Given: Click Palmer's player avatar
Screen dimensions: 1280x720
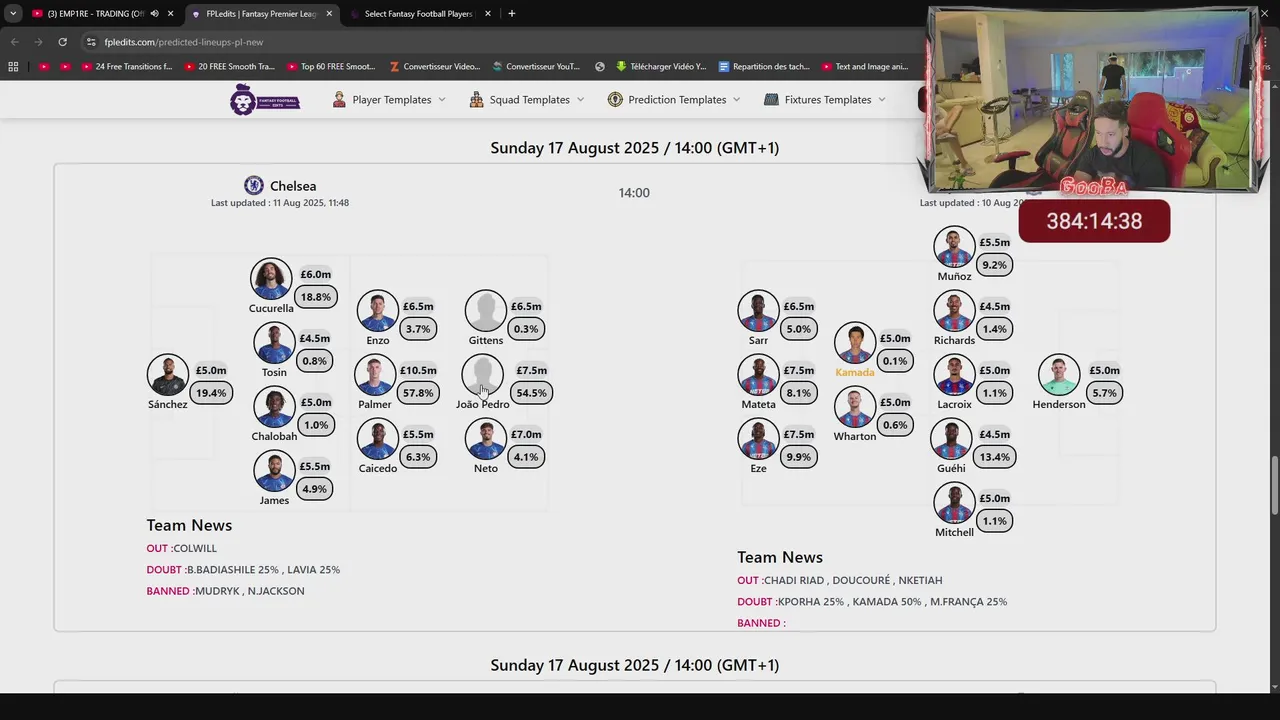Looking at the screenshot, I should tap(375, 375).
